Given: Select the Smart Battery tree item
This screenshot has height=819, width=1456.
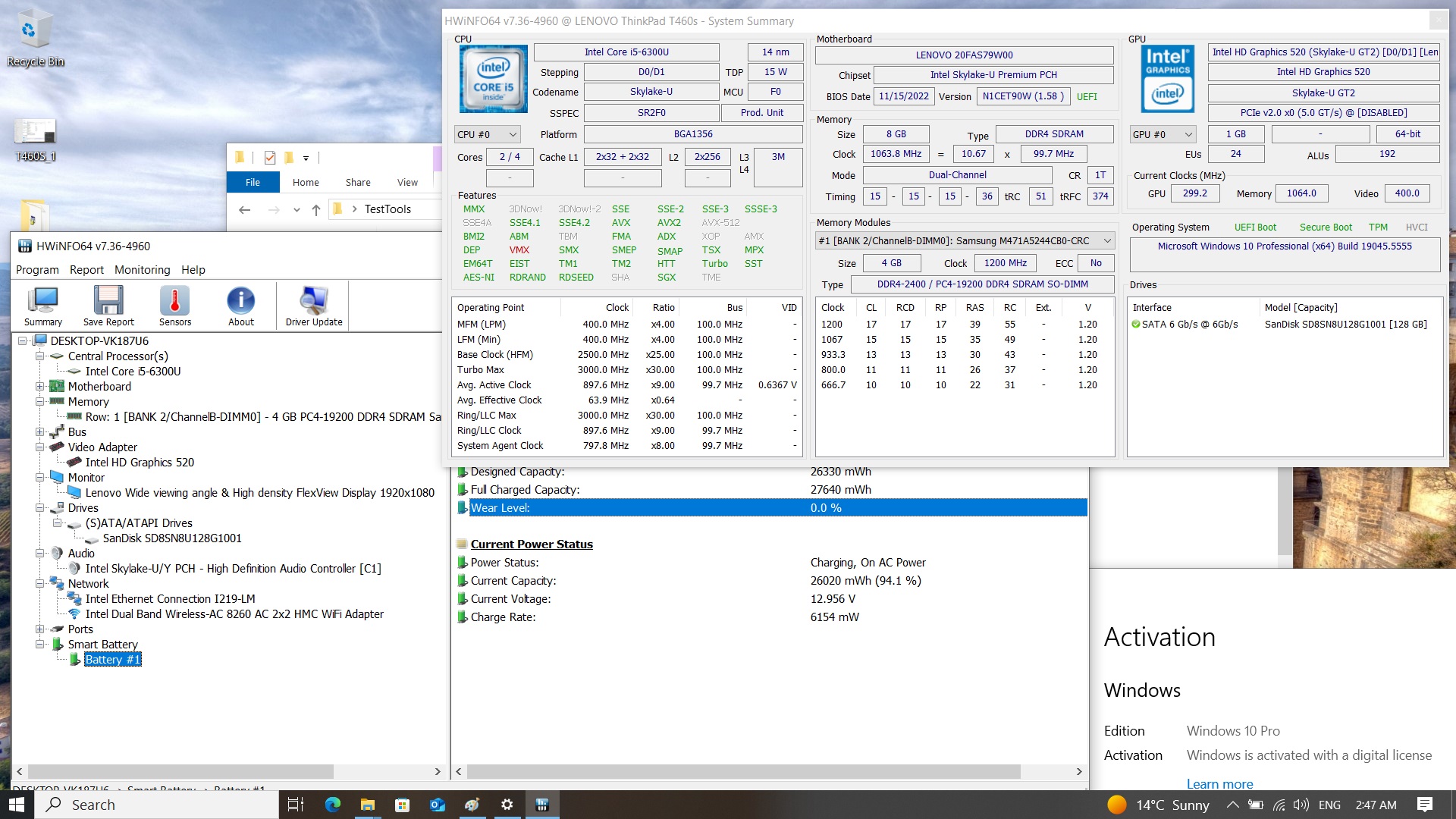Looking at the screenshot, I should point(102,645).
